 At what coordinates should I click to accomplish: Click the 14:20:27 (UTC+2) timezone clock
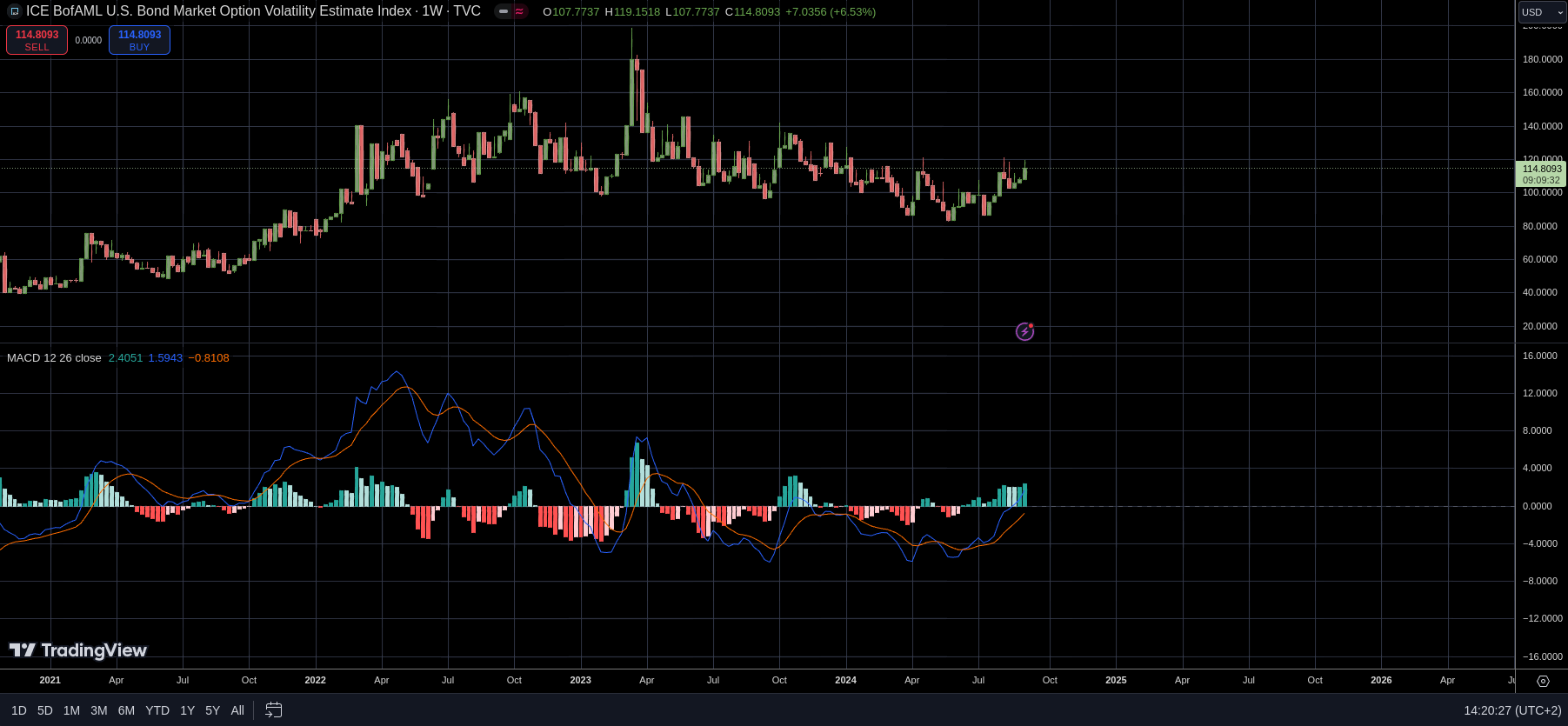1511,710
